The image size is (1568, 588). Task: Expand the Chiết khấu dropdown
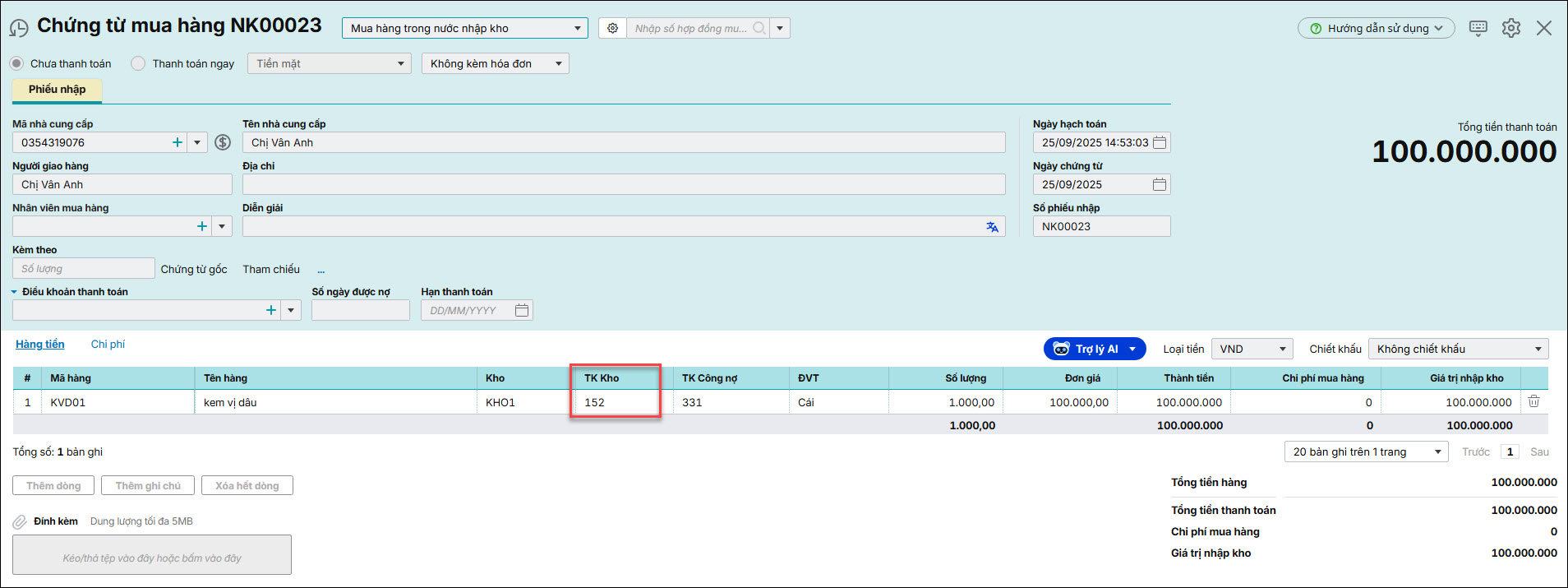coord(1458,349)
